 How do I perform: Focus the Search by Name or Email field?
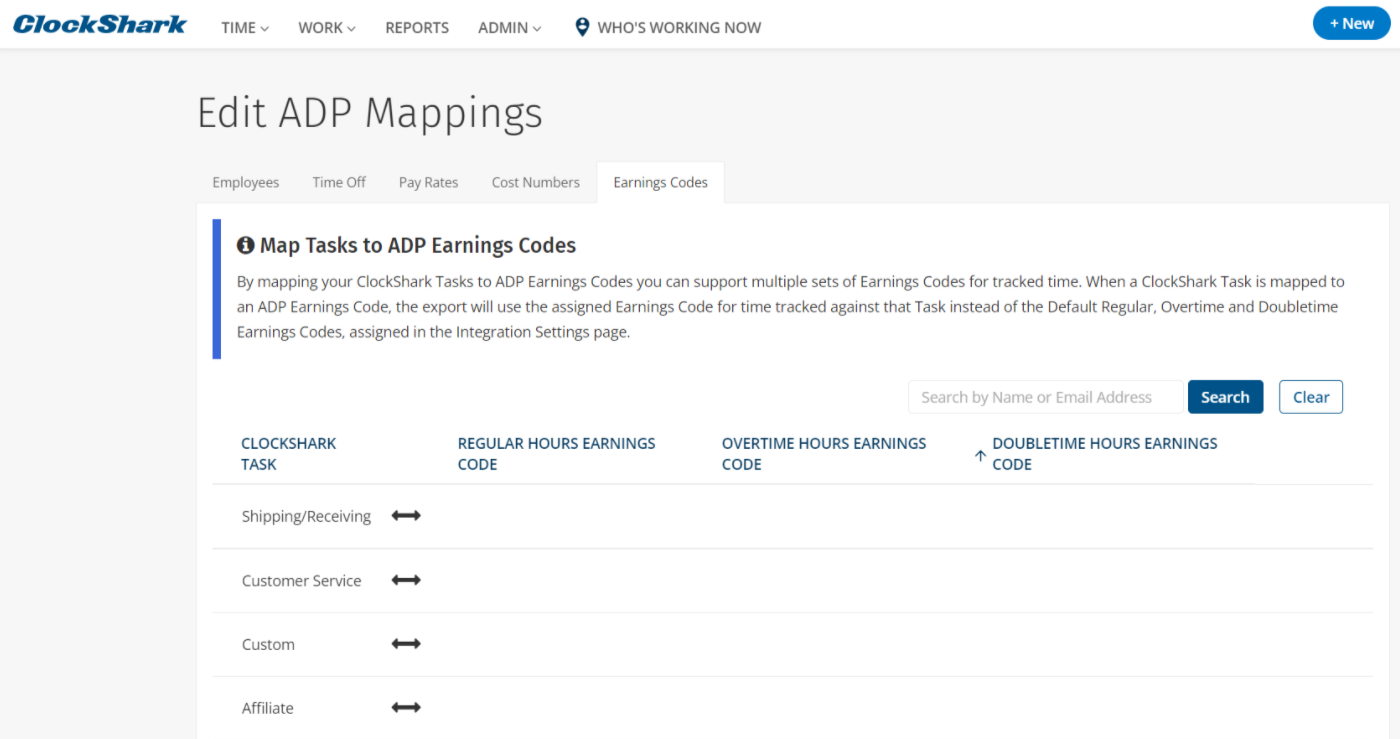(1045, 397)
